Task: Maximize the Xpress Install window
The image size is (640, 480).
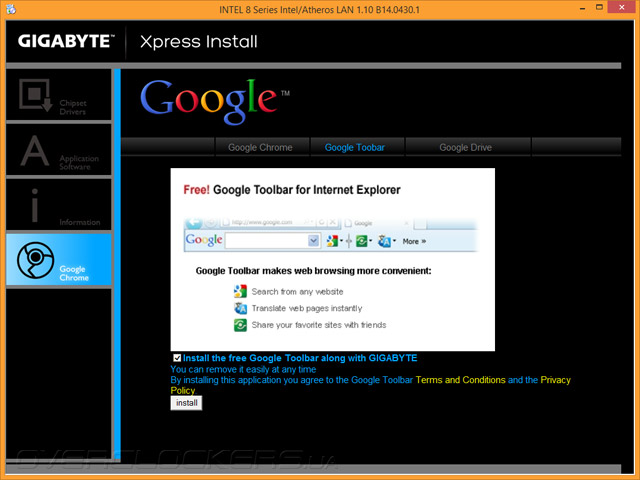Action: [599, 7]
